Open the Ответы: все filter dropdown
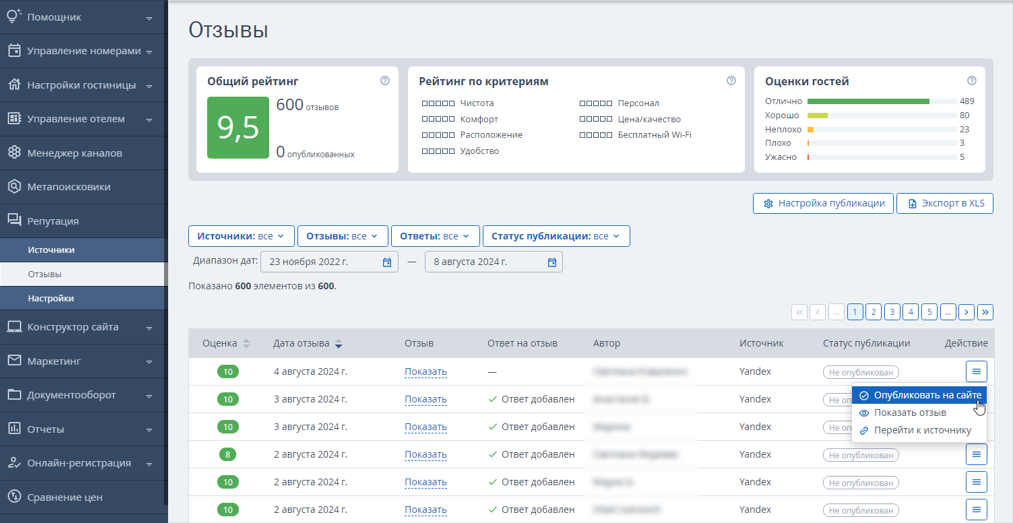1013x523 pixels. tap(435, 236)
